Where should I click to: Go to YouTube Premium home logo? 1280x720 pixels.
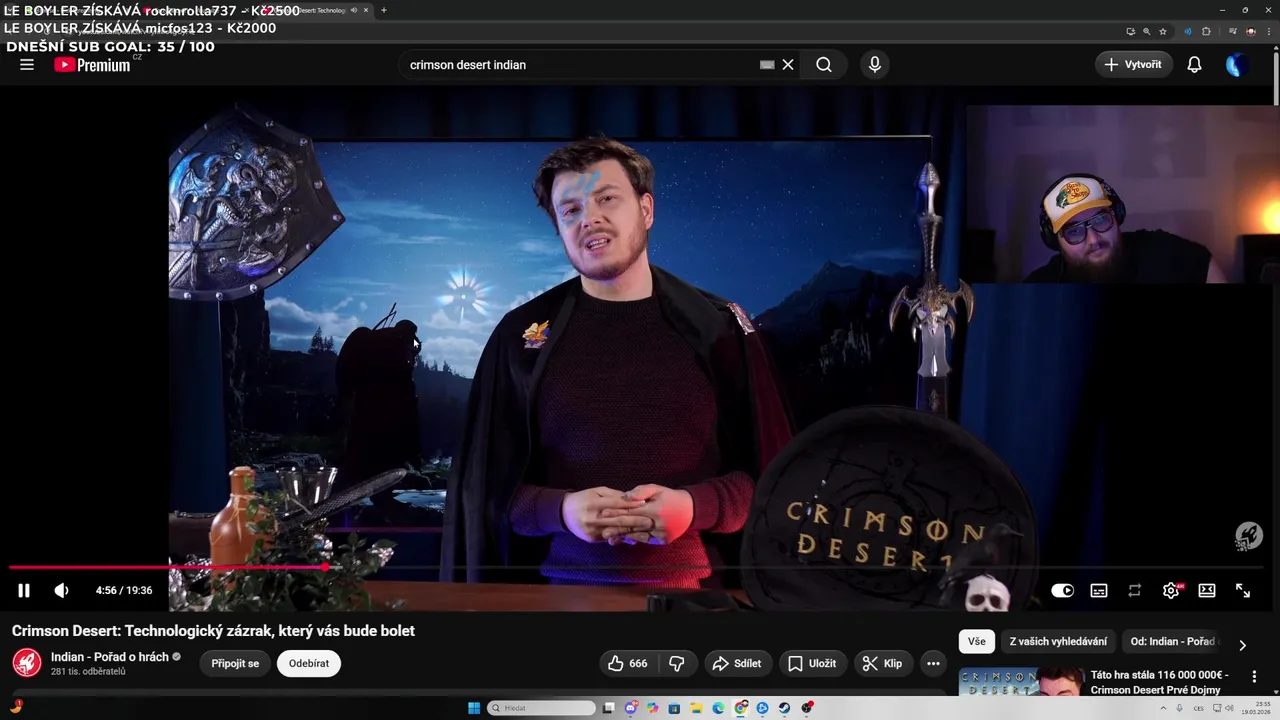tap(92, 64)
